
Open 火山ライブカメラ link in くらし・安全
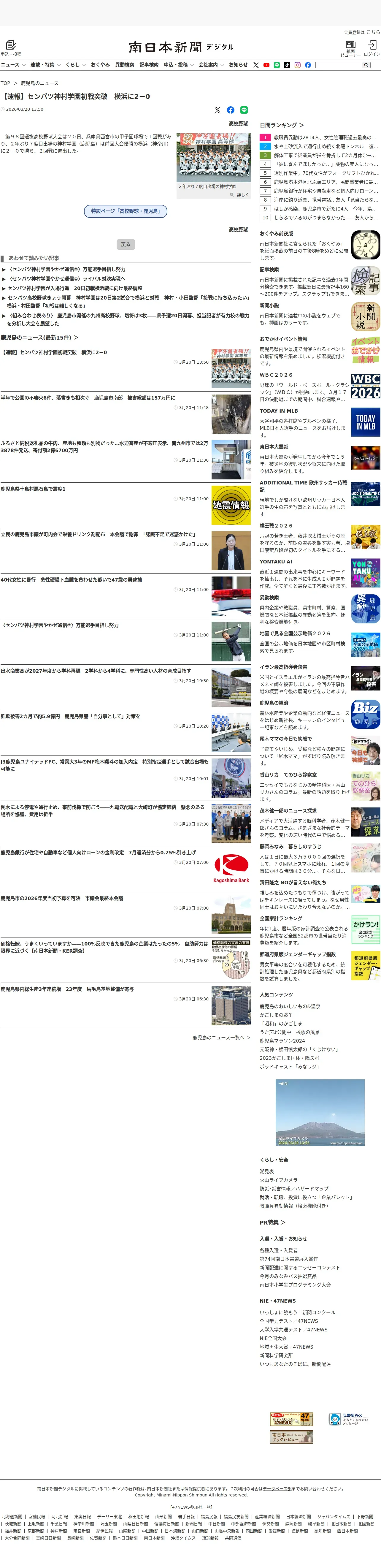[279, 1180]
